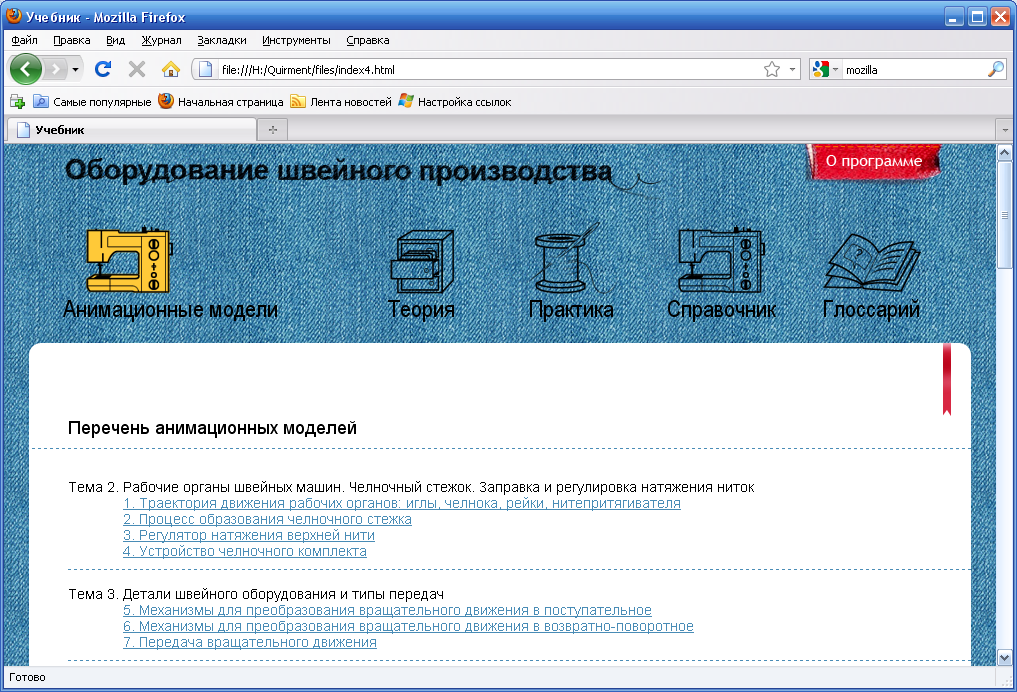Open link 7 Передача вращательного движения

pos(250,642)
